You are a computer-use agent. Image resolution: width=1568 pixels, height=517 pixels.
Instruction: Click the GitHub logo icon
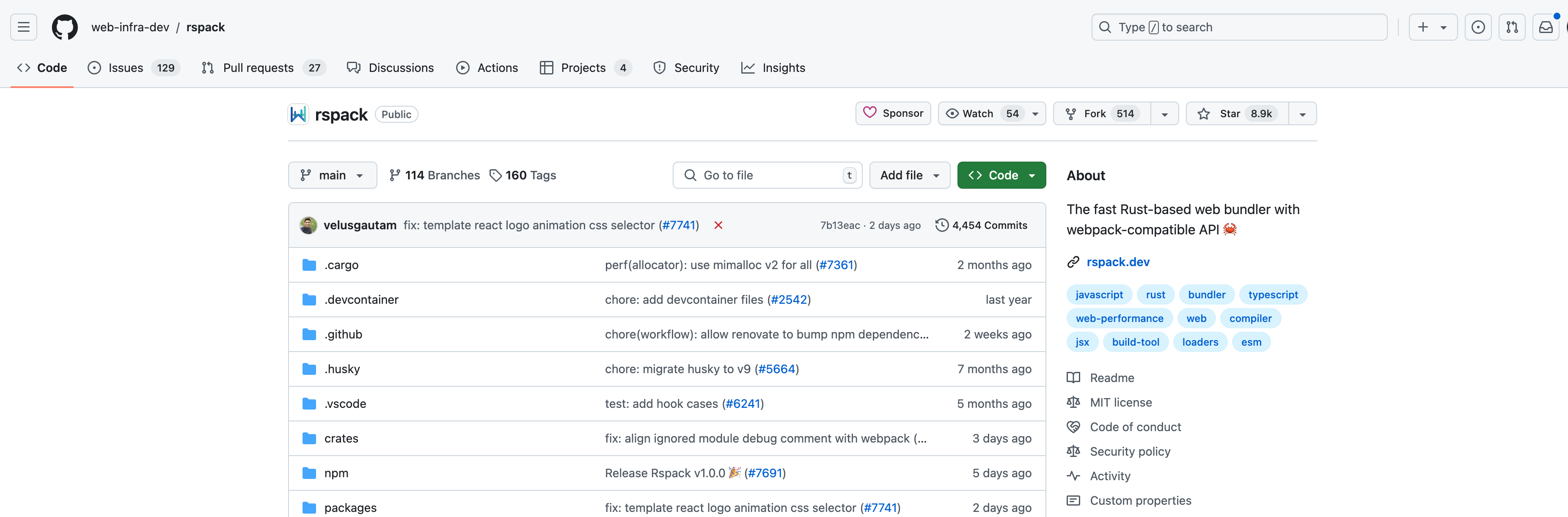click(64, 27)
